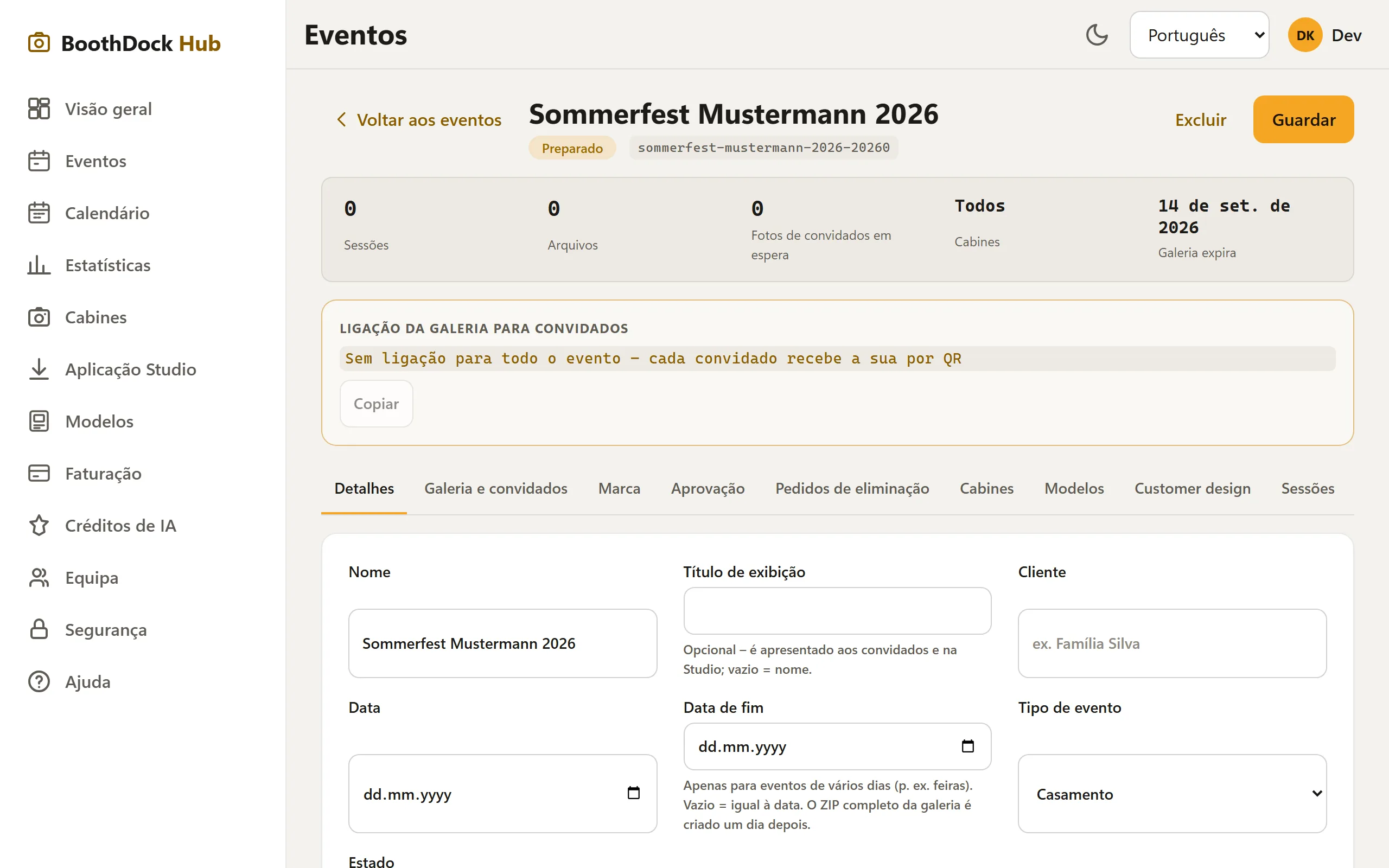Viewport: 1389px width, 868px height.
Task: Click the sommerfest-mustermann-2026-20260 slug text
Action: pos(763,148)
